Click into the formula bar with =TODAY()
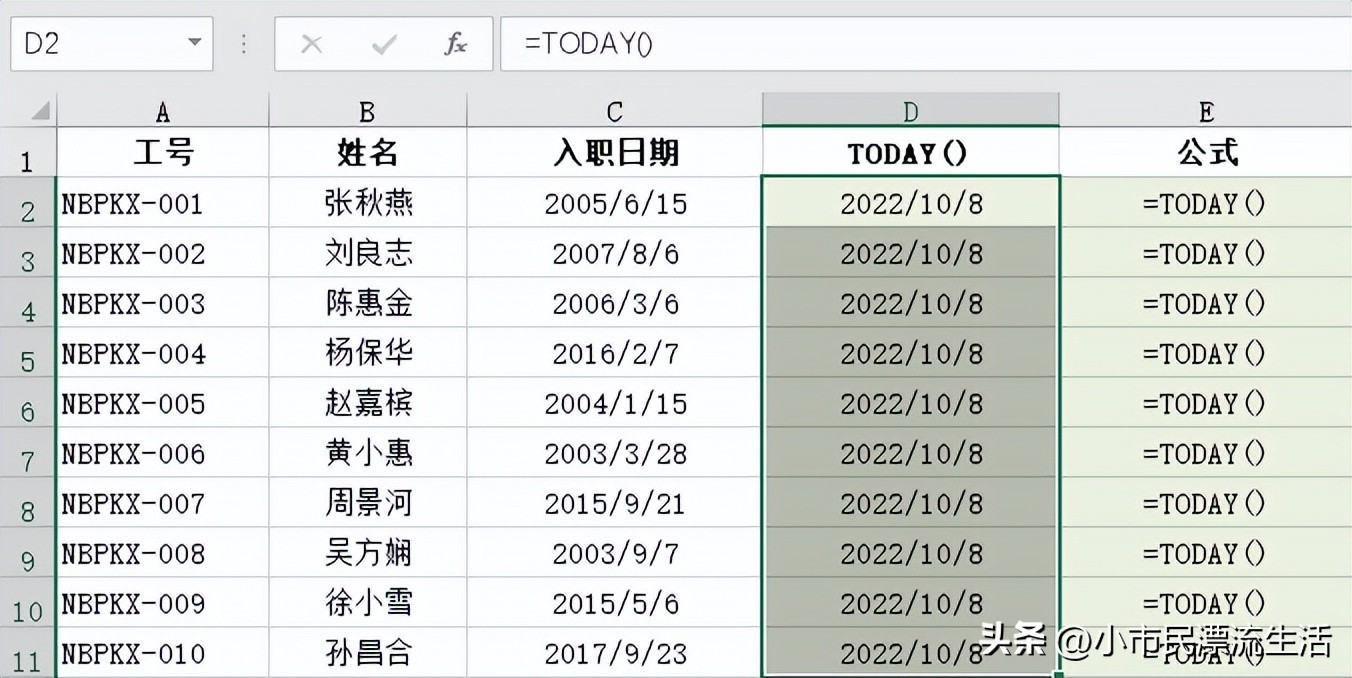The height and width of the screenshot is (678, 1352). (900, 44)
